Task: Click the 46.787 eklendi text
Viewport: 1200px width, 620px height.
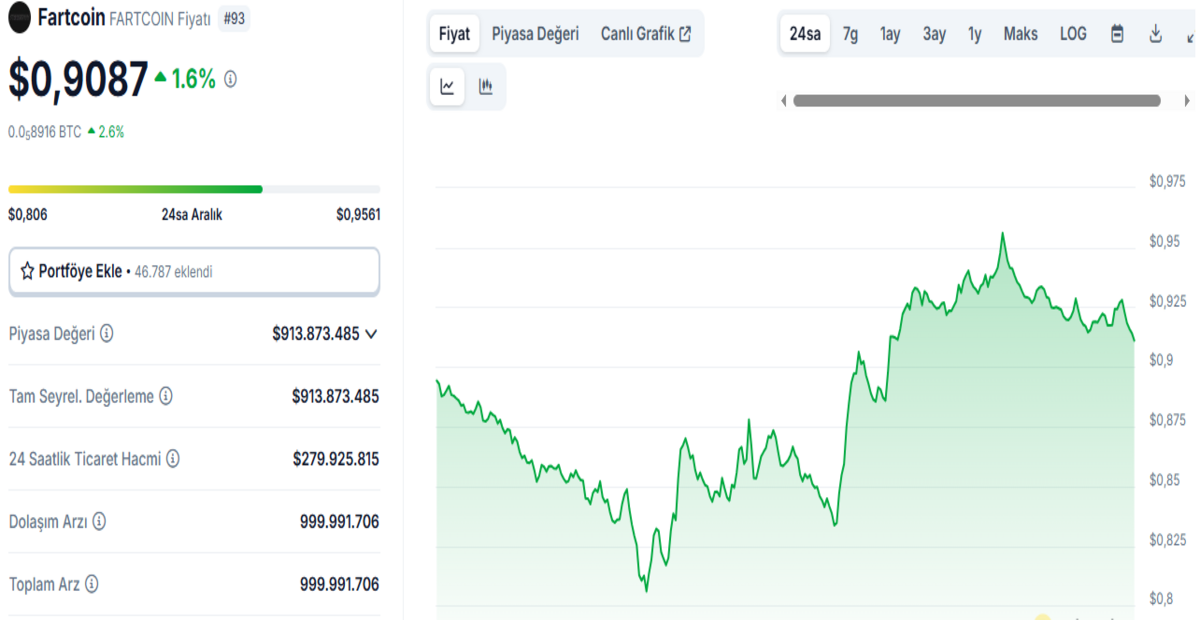Action: point(173,271)
